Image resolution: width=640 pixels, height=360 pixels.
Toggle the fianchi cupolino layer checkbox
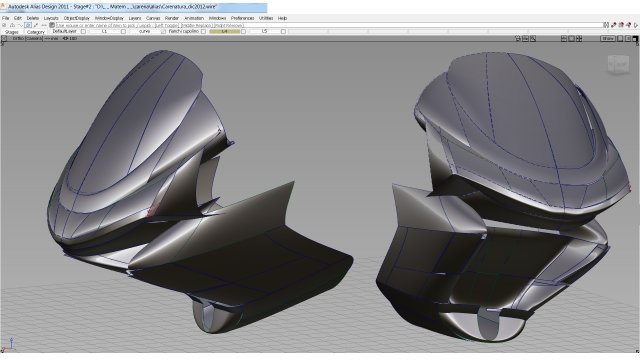pyautogui.click(x=203, y=31)
